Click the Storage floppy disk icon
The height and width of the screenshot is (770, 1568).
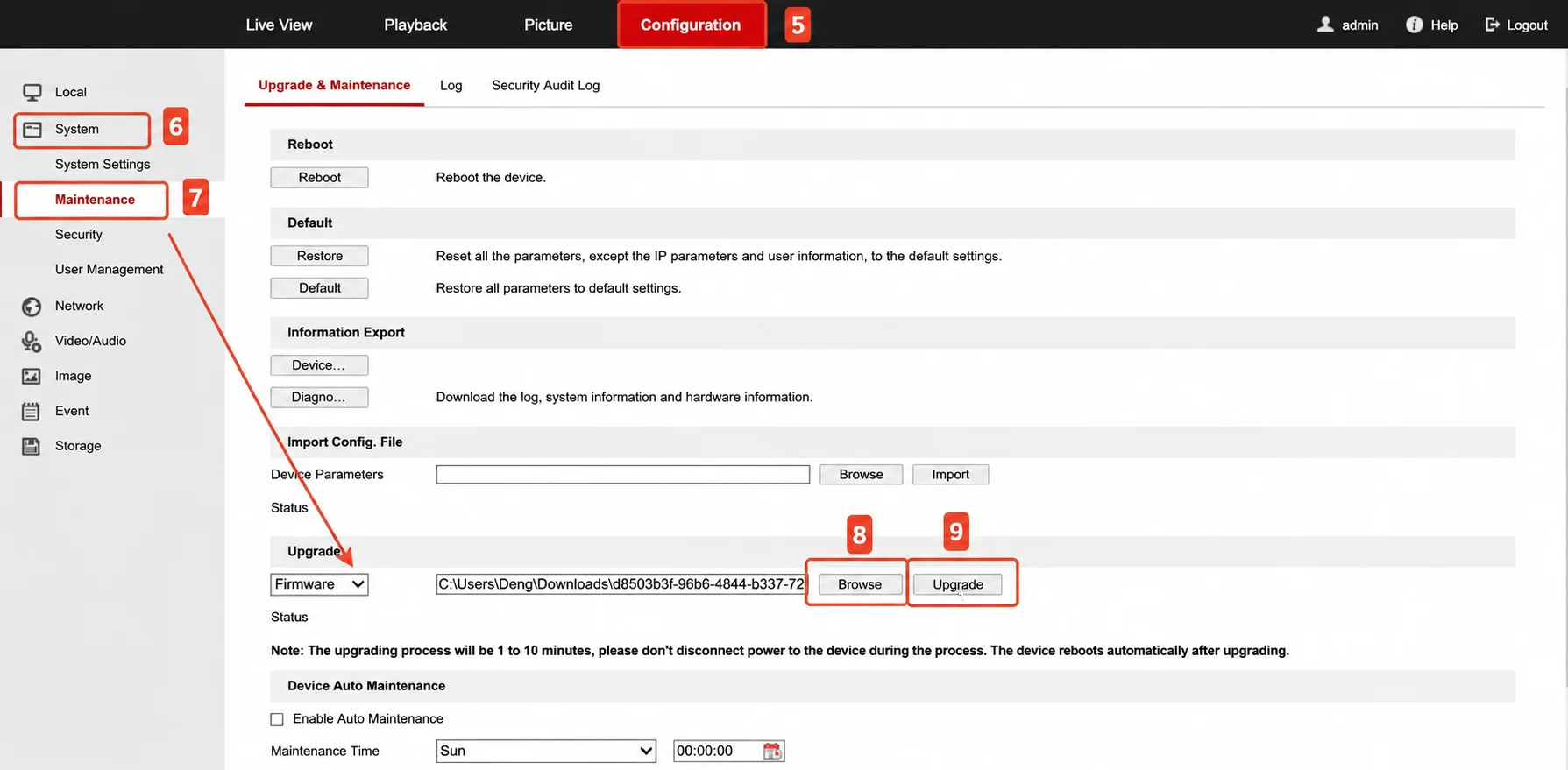pos(32,447)
